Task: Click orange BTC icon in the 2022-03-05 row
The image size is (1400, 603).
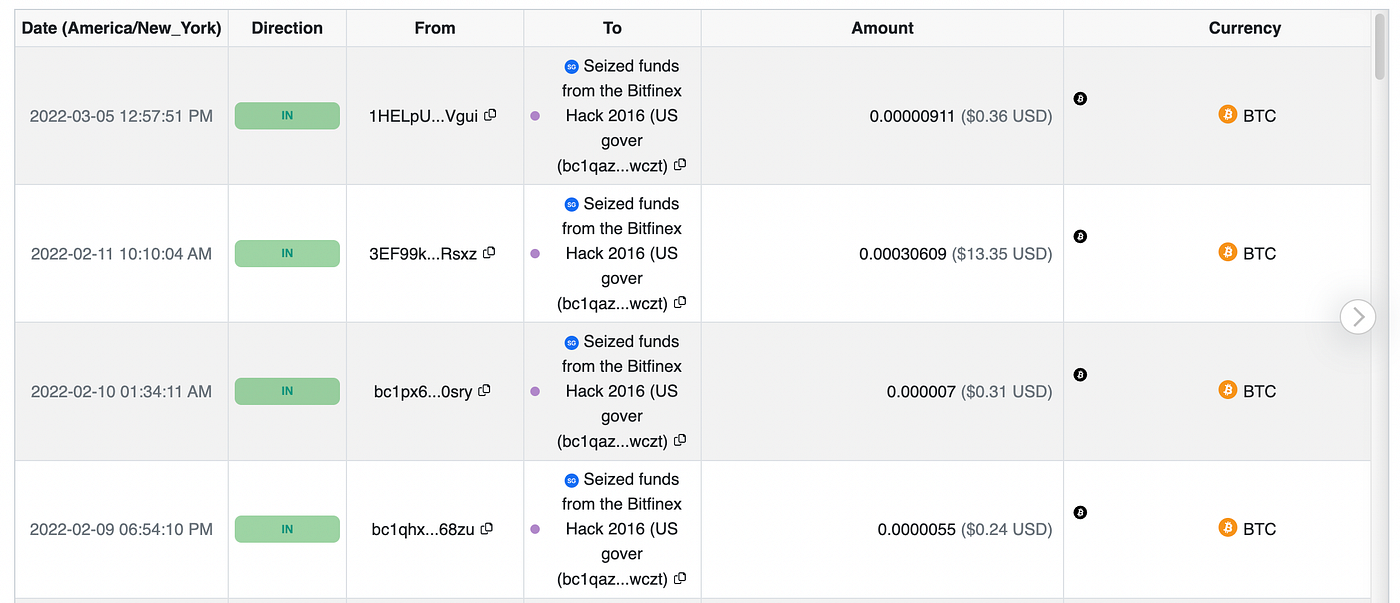Action: 1227,115
